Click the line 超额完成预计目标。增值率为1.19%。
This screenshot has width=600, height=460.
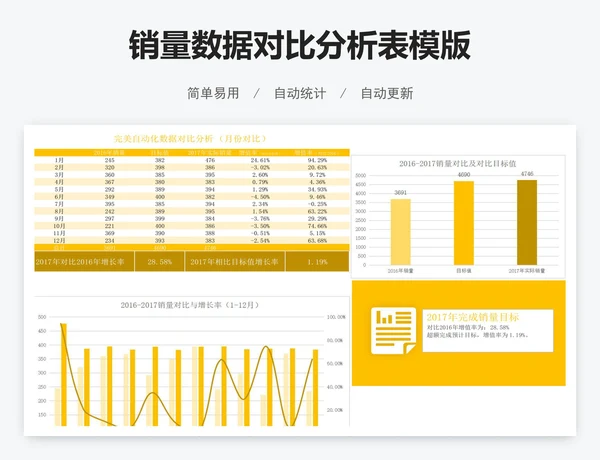(x=478, y=335)
